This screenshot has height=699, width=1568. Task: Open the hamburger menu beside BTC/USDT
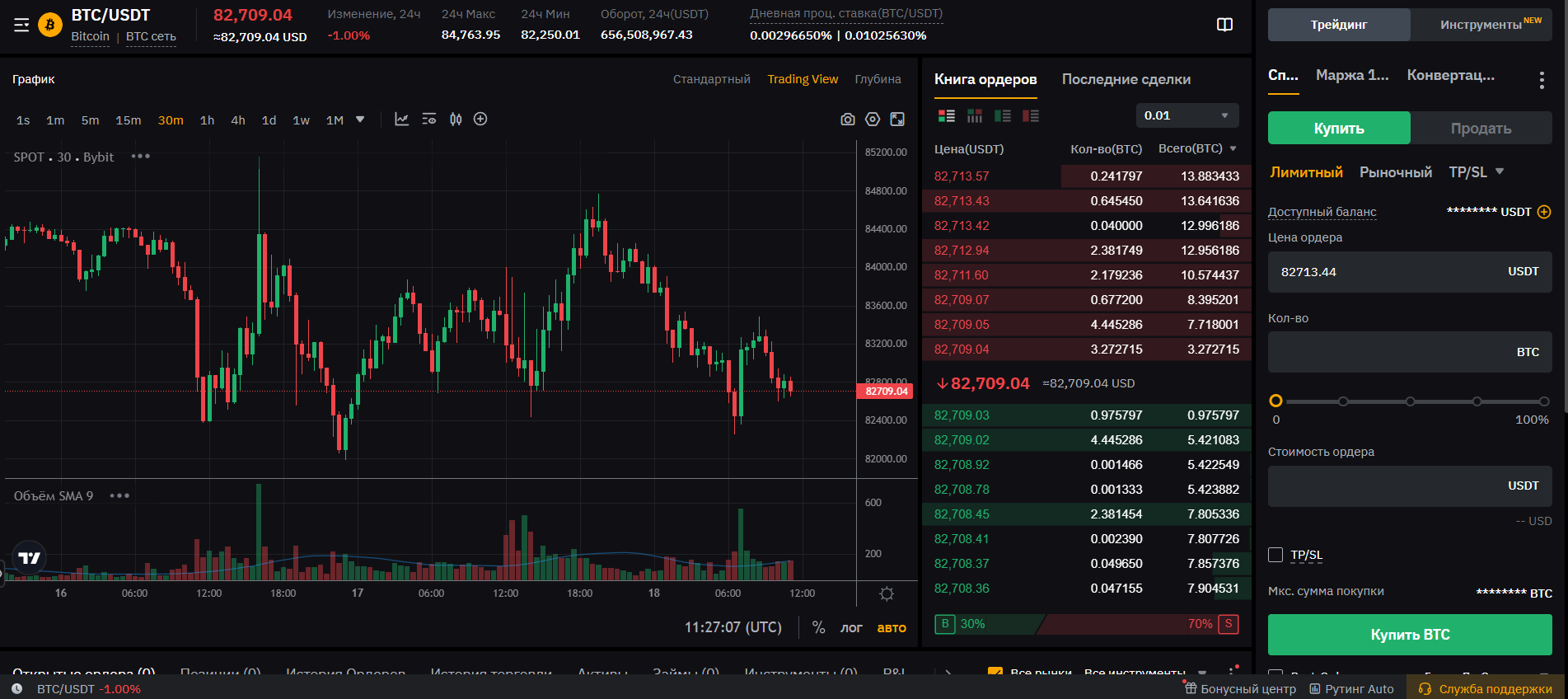click(x=21, y=26)
